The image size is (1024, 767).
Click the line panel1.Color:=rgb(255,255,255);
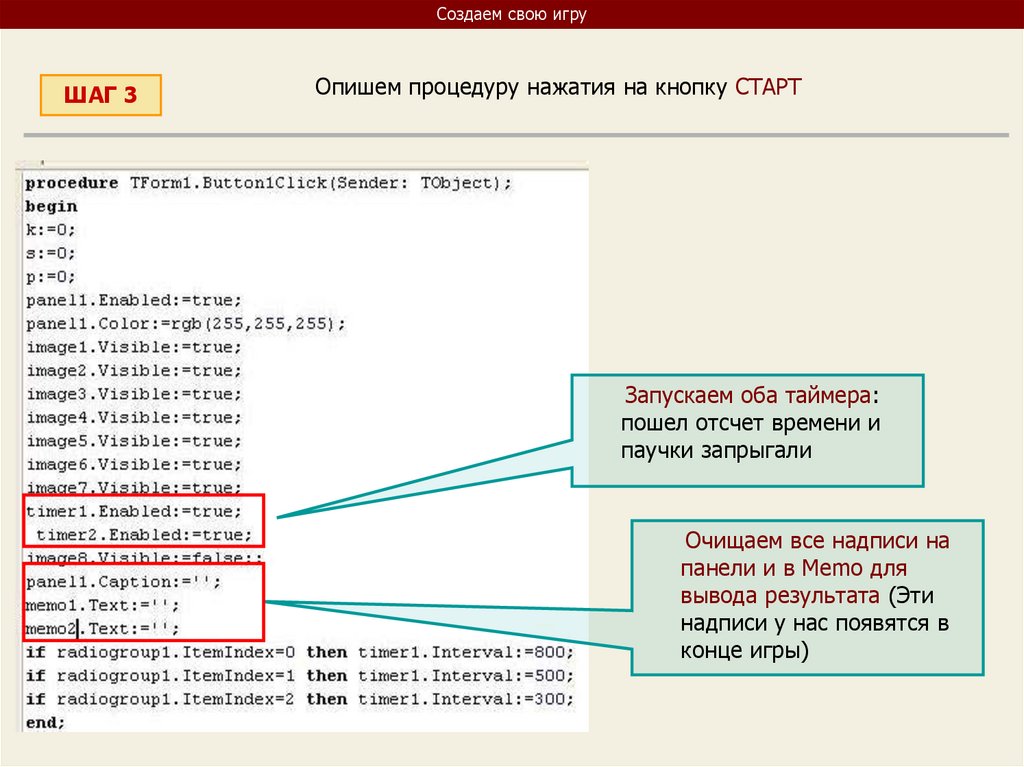185,324
